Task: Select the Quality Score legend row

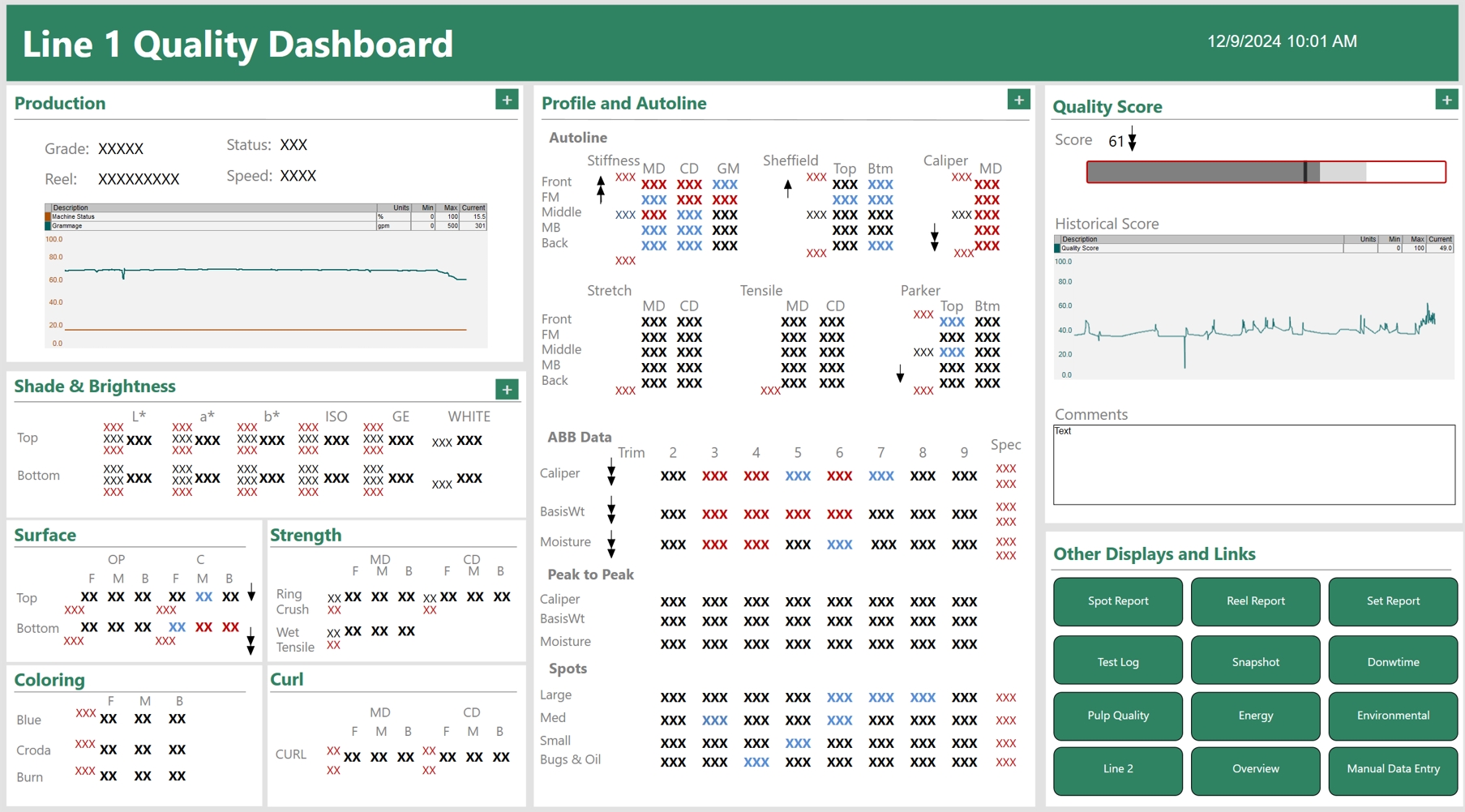Action: 1254,248
